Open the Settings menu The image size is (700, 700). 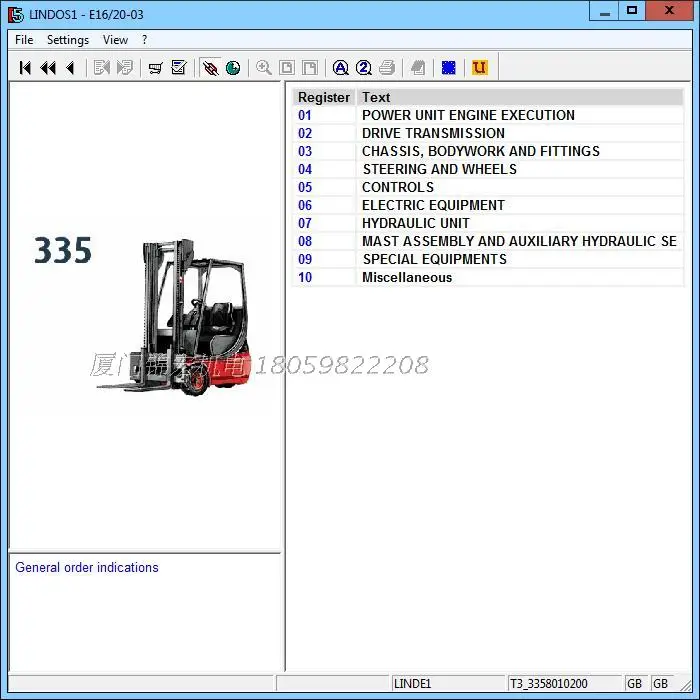68,40
